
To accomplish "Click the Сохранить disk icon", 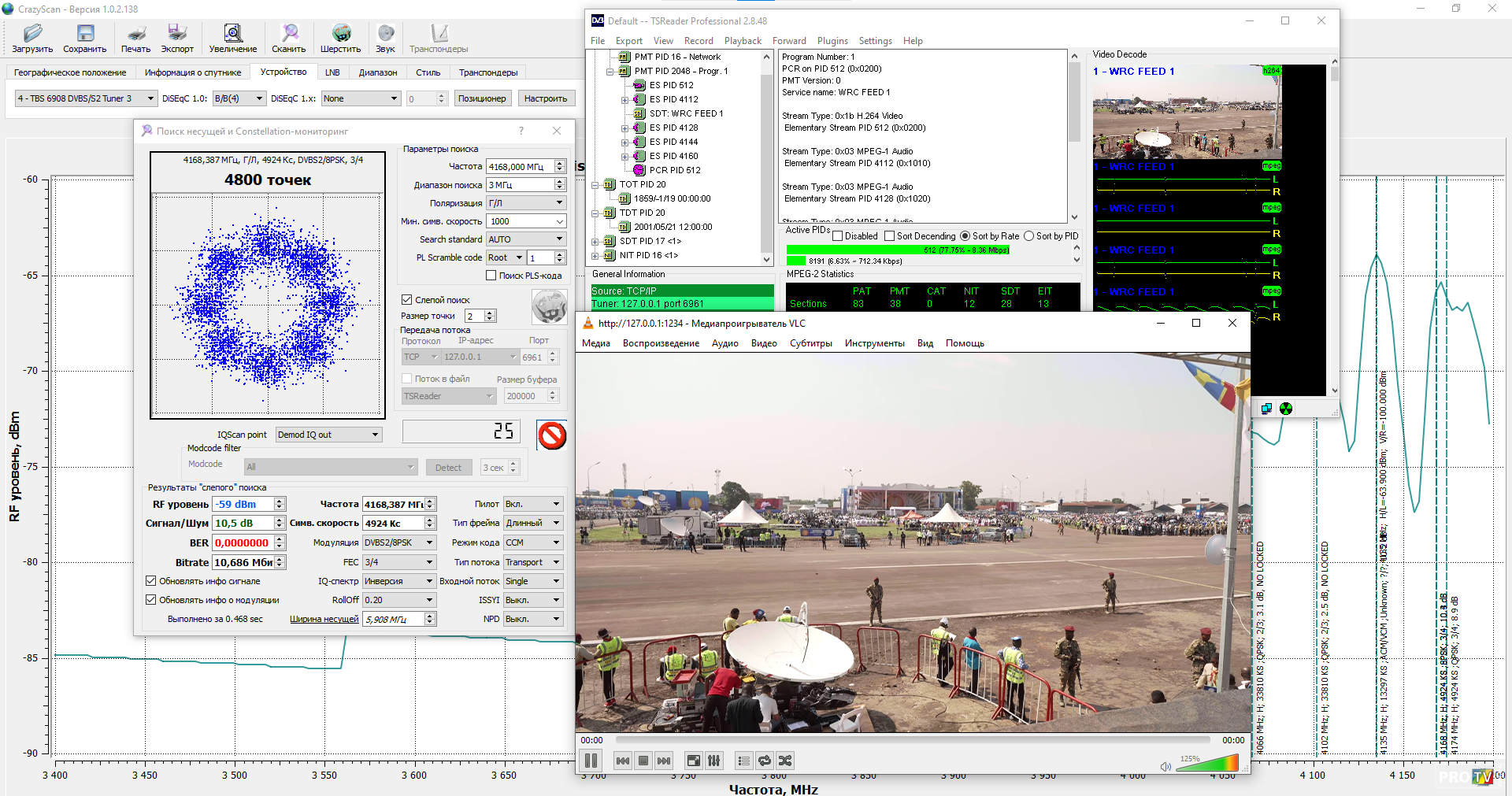I will pyautogui.click(x=85, y=33).
